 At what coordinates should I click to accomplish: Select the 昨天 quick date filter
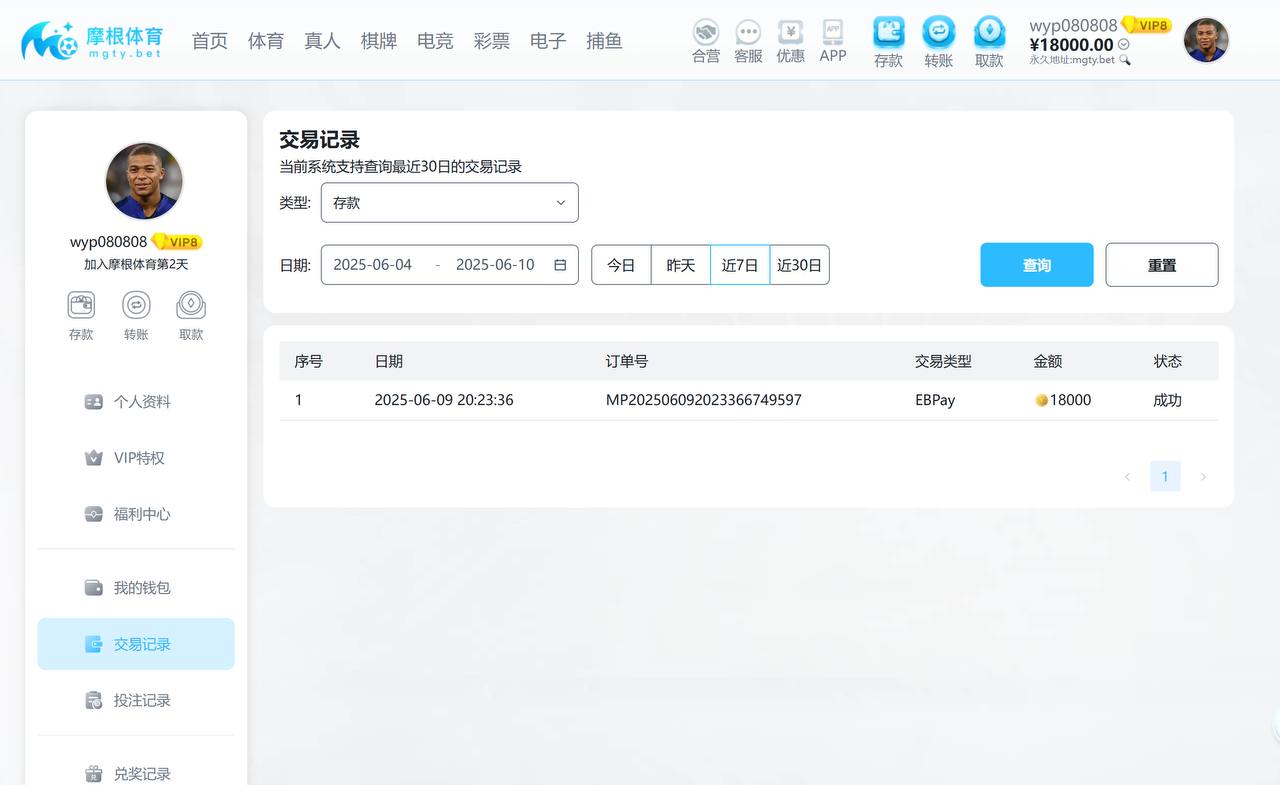point(680,265)
